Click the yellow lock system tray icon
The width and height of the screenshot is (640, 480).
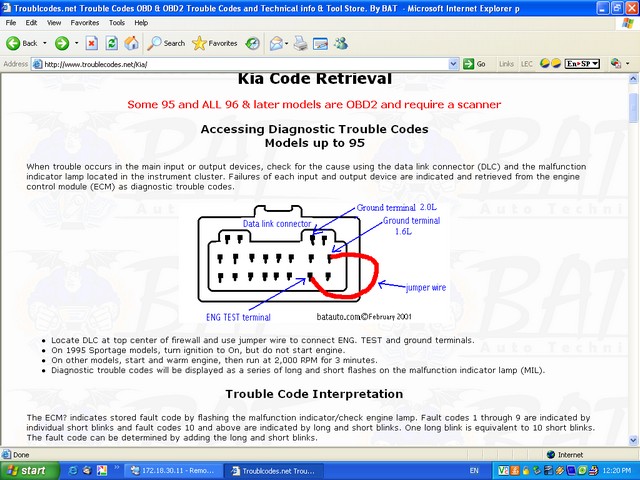[526, 471]
